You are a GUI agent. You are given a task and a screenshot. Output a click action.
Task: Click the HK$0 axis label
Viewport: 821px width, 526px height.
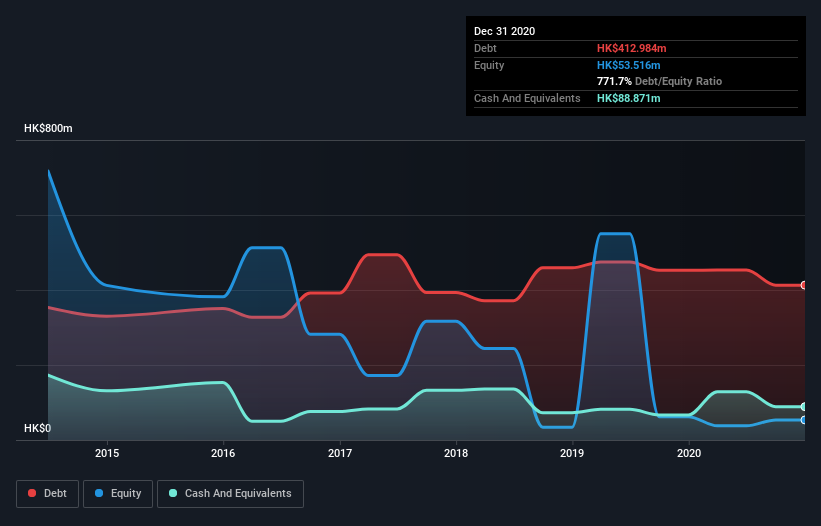coord(38,428)
